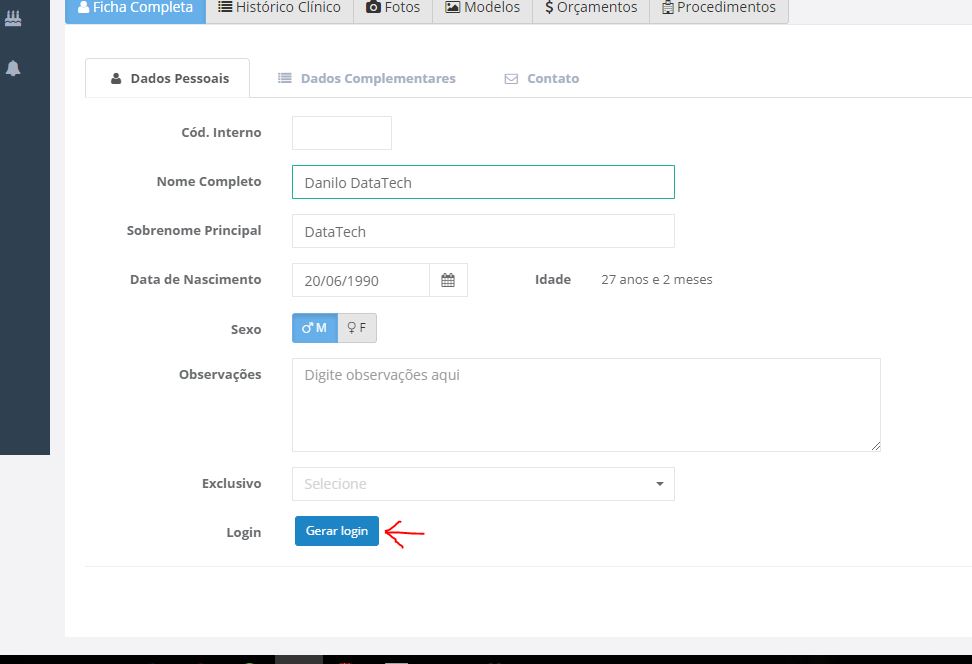This screenshot has height=664, width=972.
Task: Click the Exclusivo dropdown arrow
Action: (659, 484)
